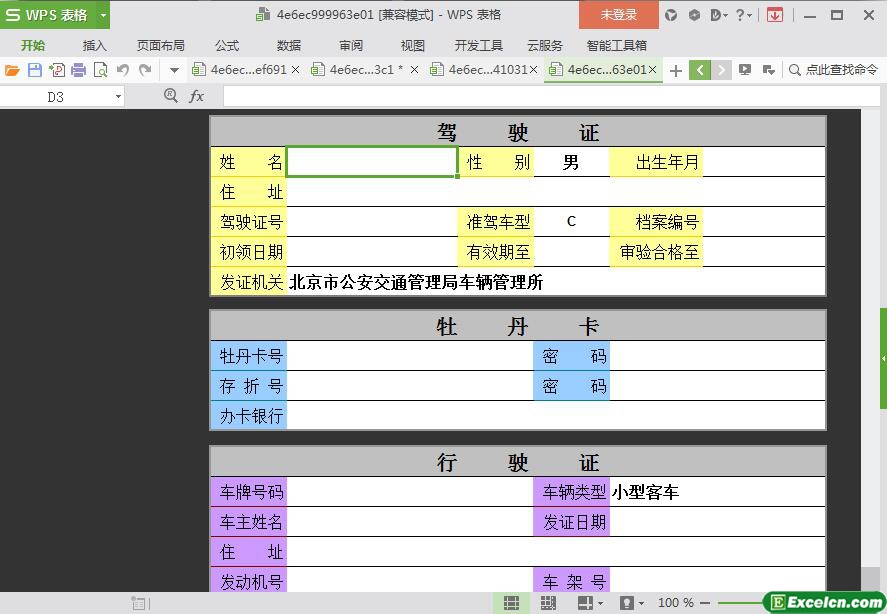This screenshot has height=614, width=887.
Task: Click the undo arrow icon
Action: [x=123, y=70]
